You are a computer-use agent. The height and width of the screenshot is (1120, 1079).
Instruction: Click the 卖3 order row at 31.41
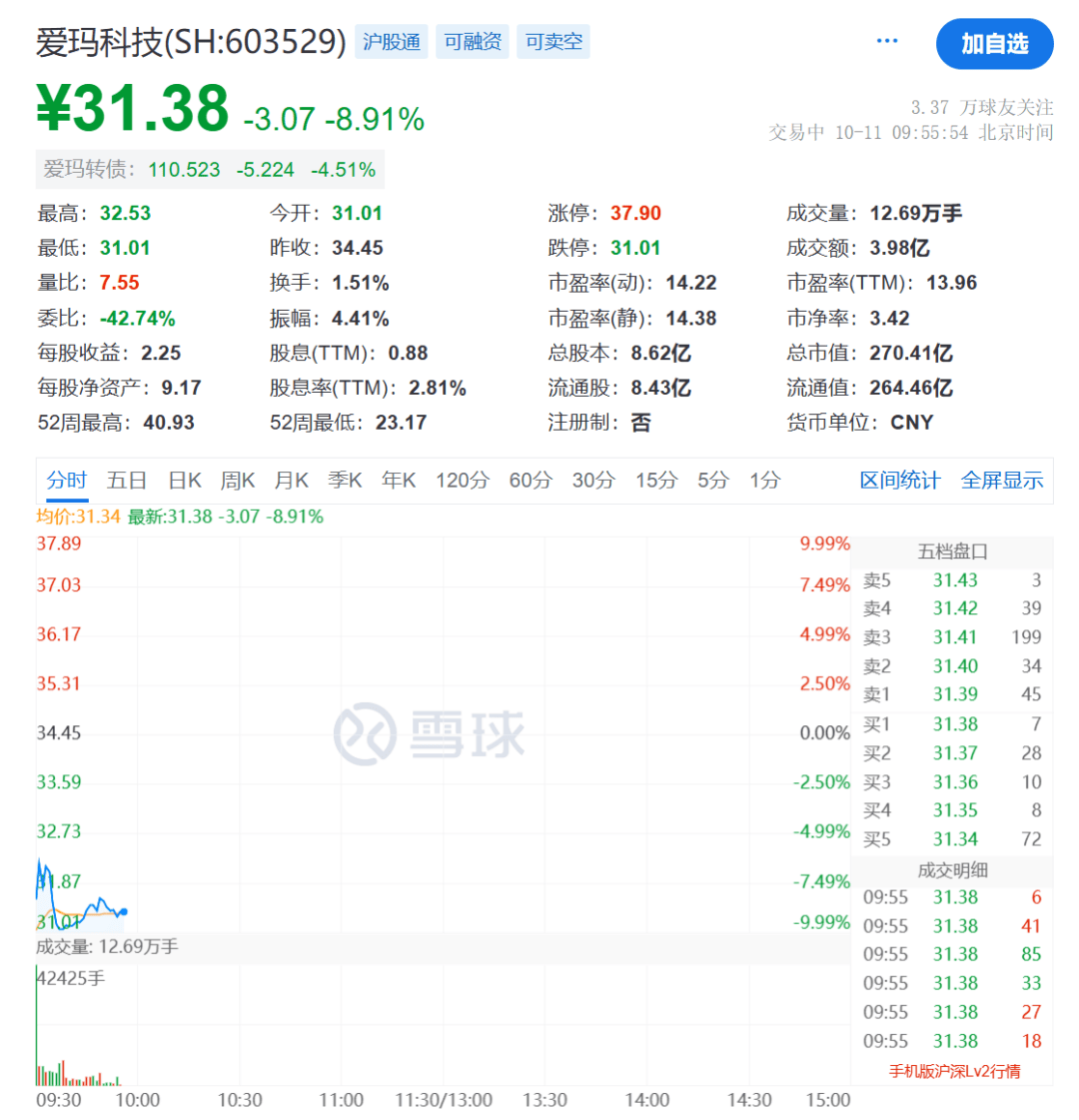coord(952,637)
